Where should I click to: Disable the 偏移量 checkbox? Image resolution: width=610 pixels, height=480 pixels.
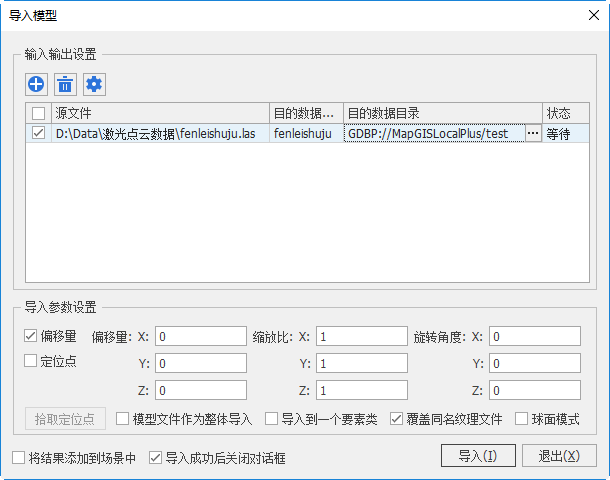(30, 336)
